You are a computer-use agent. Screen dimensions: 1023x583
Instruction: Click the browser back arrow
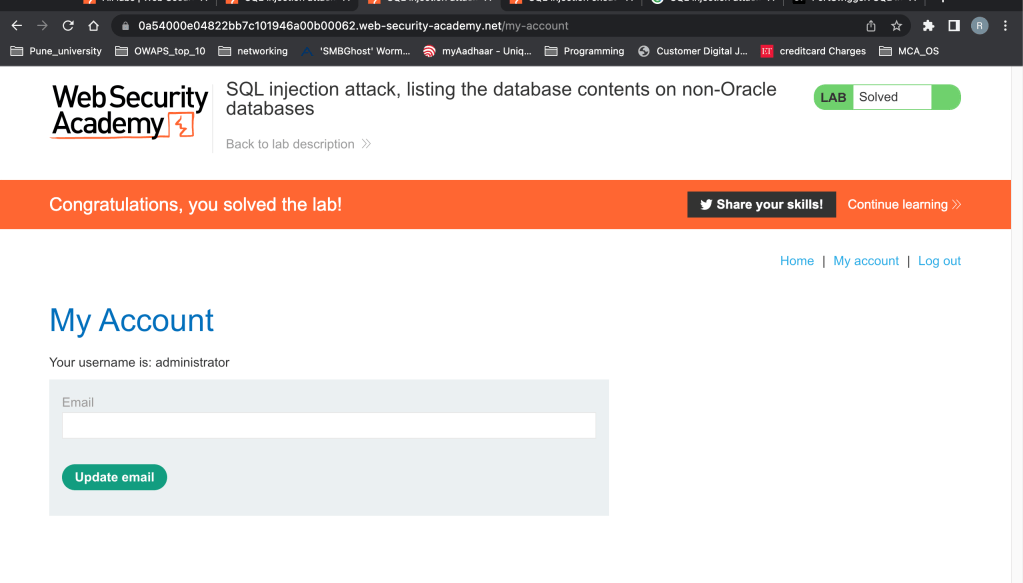coord(16,26)
